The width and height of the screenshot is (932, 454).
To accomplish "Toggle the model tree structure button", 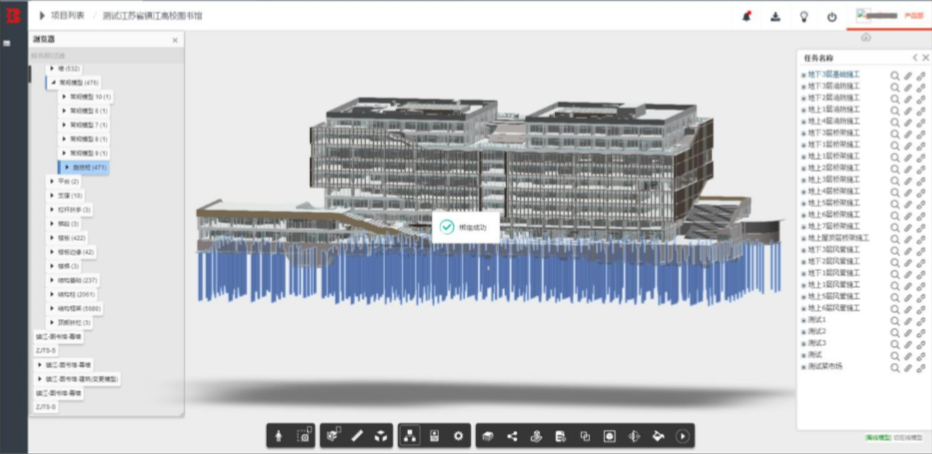I will 411,436.
